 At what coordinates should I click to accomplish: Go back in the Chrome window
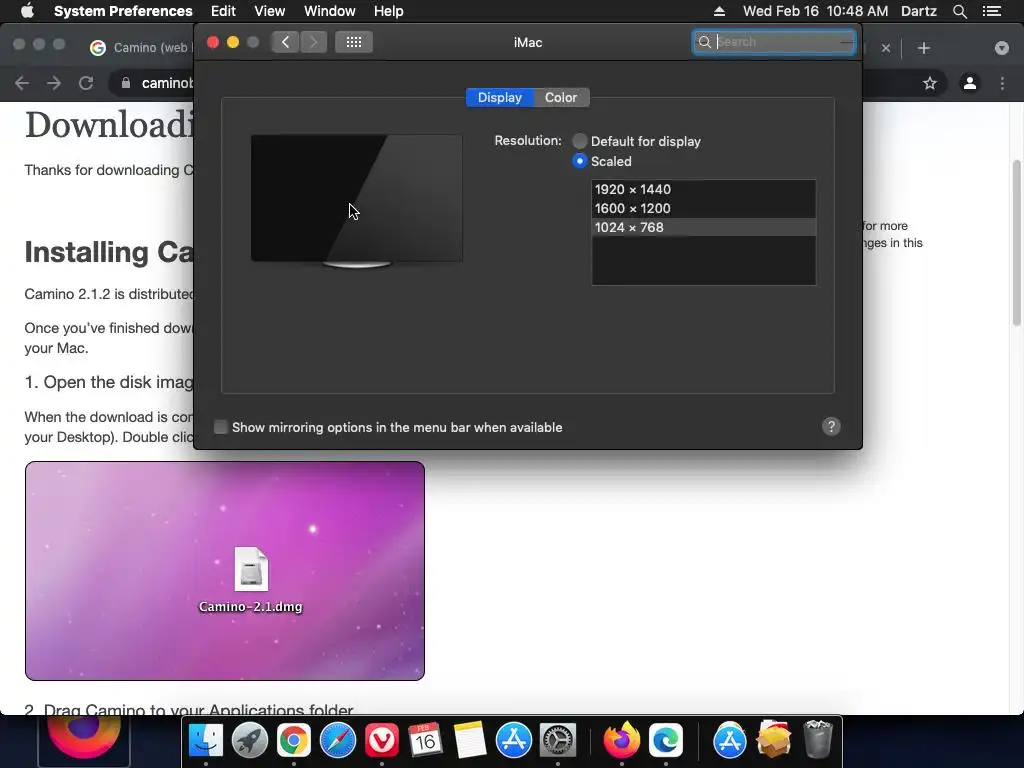pos(22,83)
